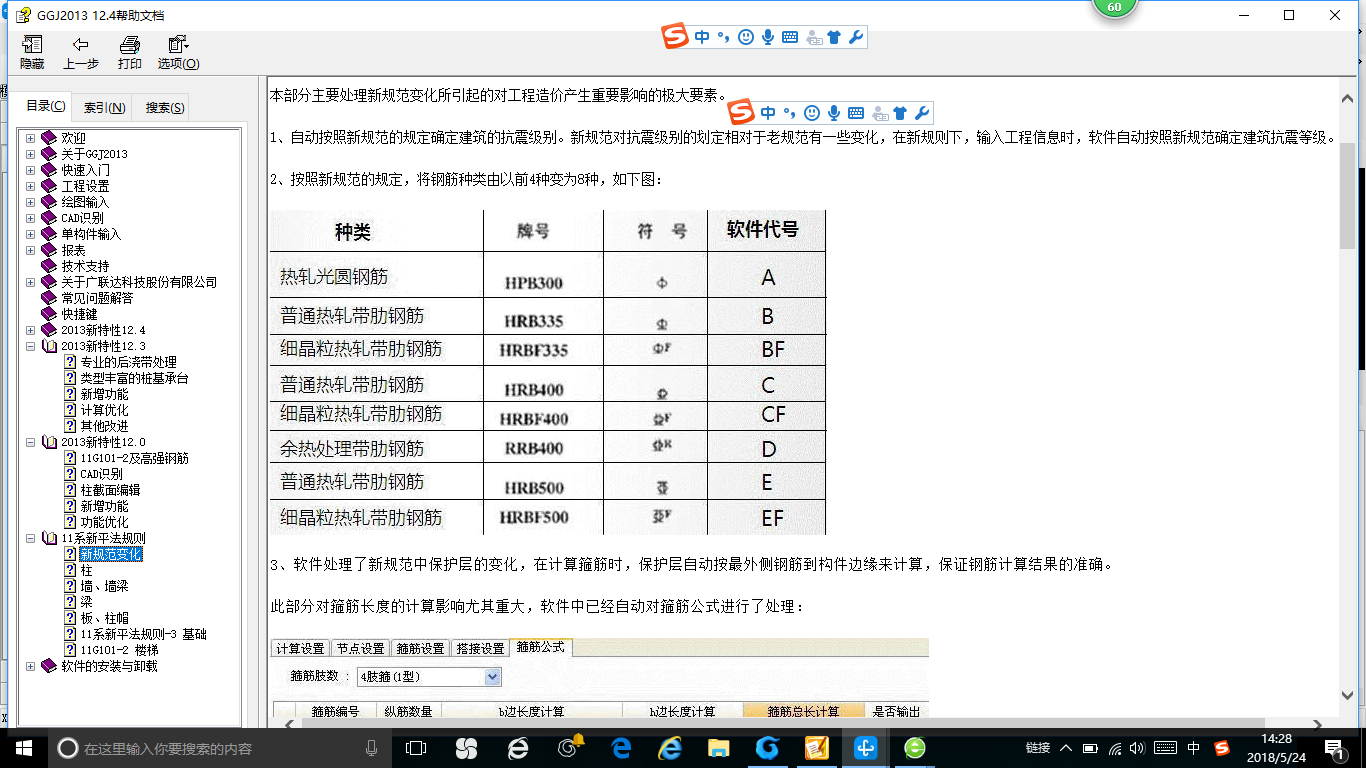Open the 计算优化 topic

[104, 410]
